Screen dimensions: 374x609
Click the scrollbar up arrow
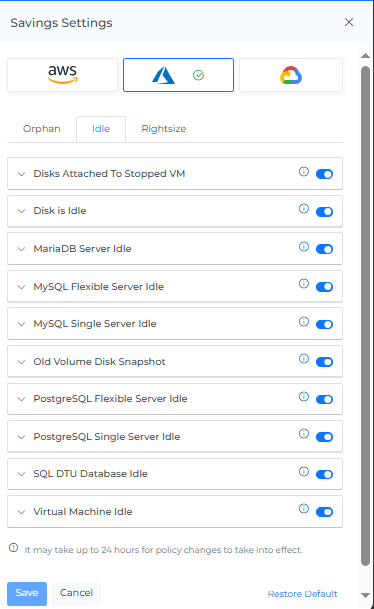(365, 56)
